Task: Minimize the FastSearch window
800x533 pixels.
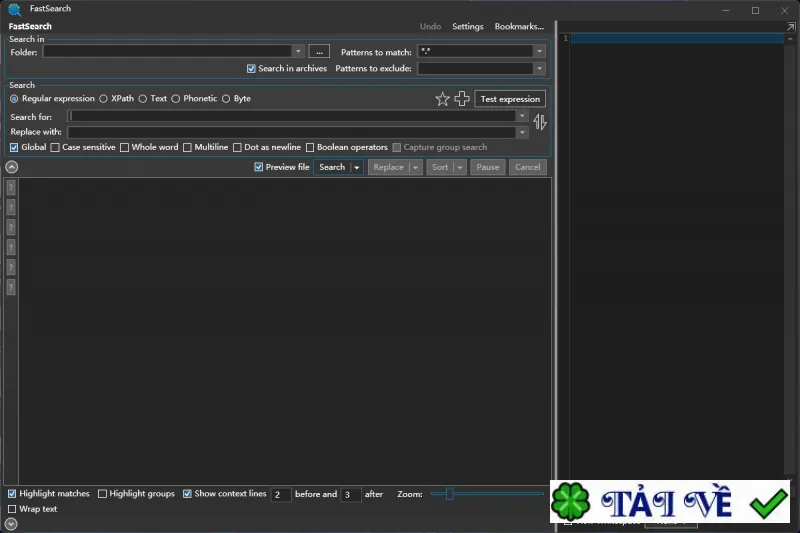Action: [x=726, y=10]
